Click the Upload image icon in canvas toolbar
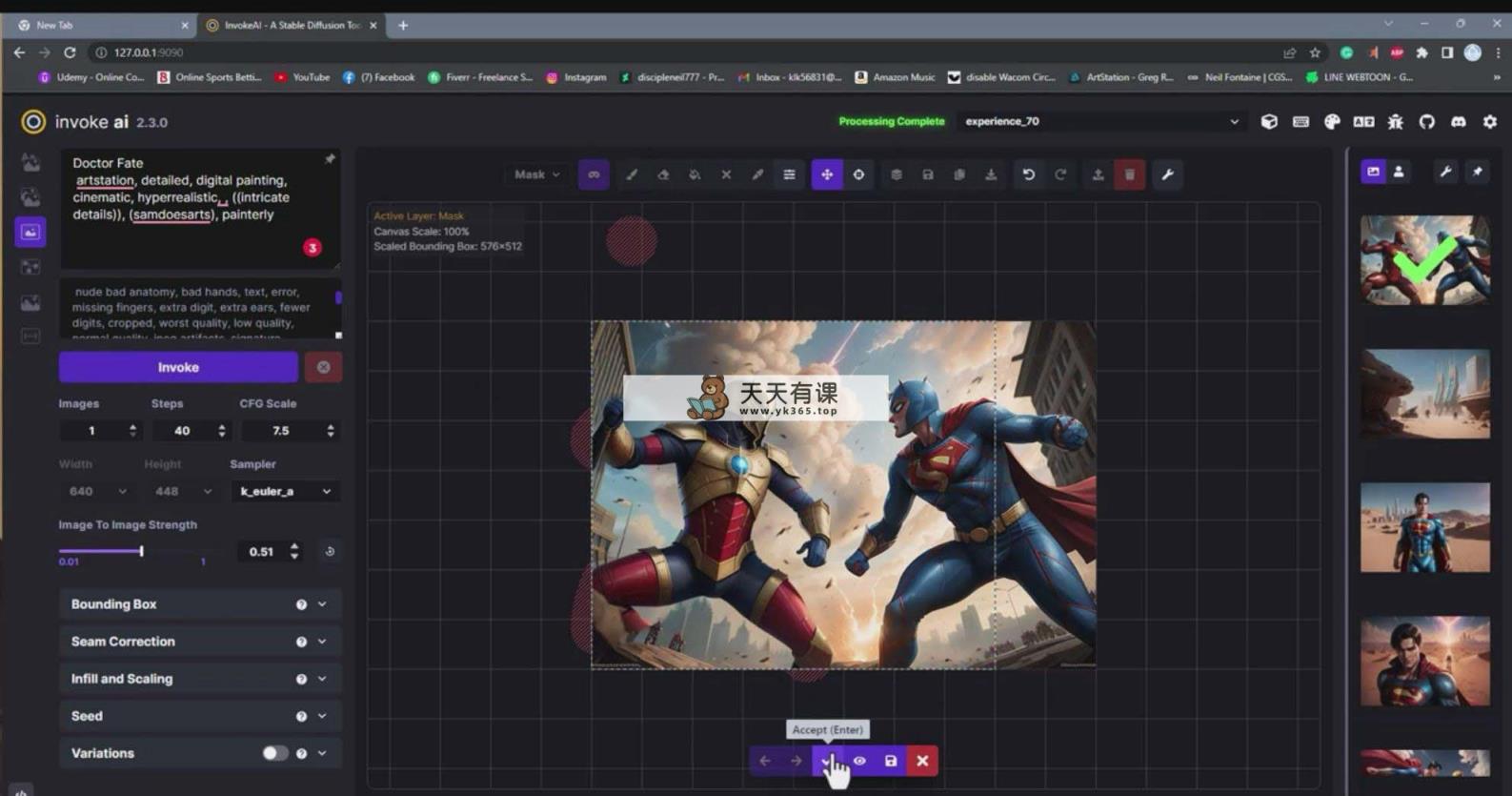This screenshot has width=1512, height=796. [1098, 174]
